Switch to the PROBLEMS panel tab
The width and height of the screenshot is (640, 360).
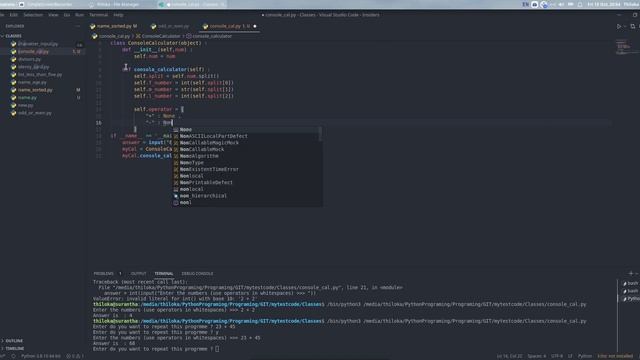103,273
